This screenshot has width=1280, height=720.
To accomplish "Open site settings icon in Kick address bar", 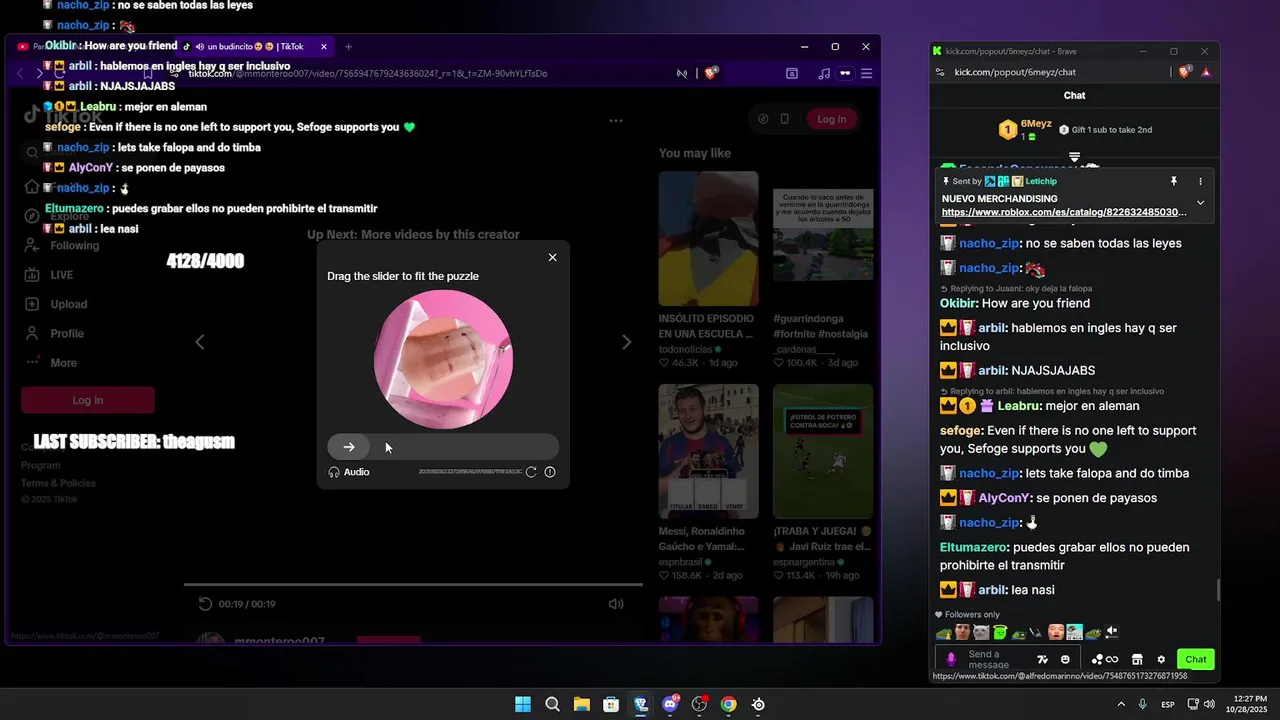I will pos(939,72).
